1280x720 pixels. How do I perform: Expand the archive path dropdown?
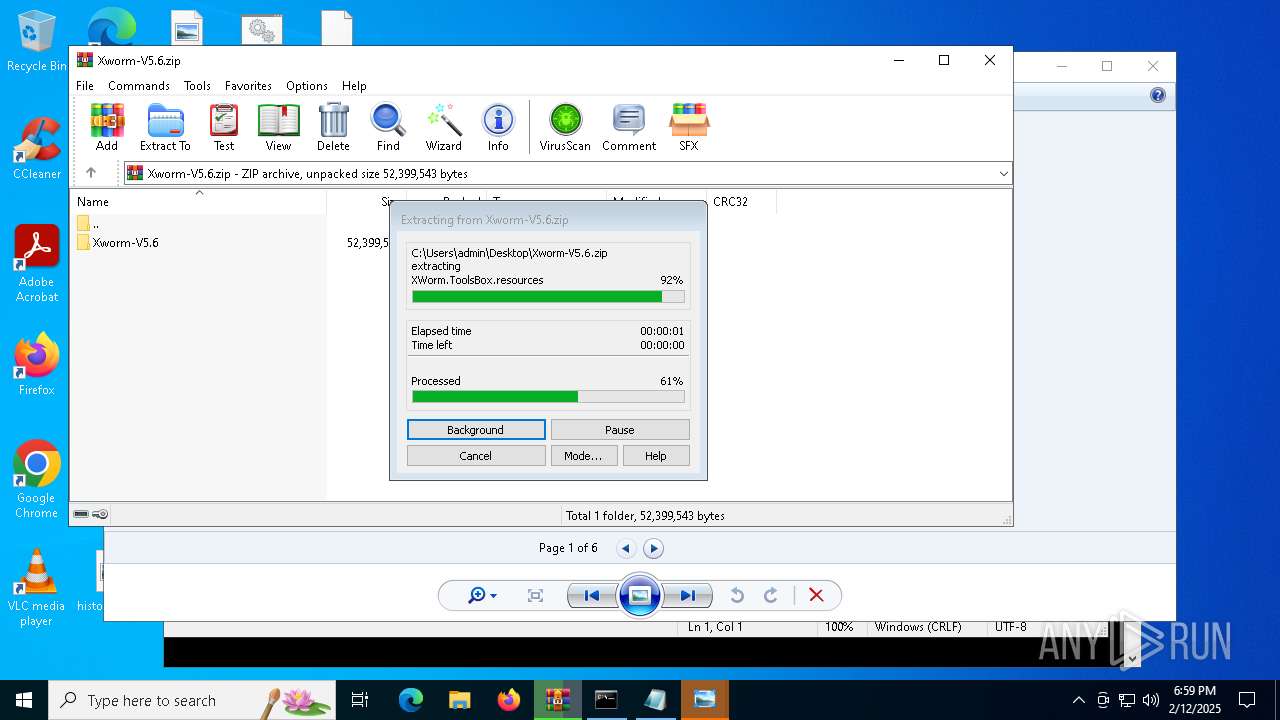(x=1003, y=173)
